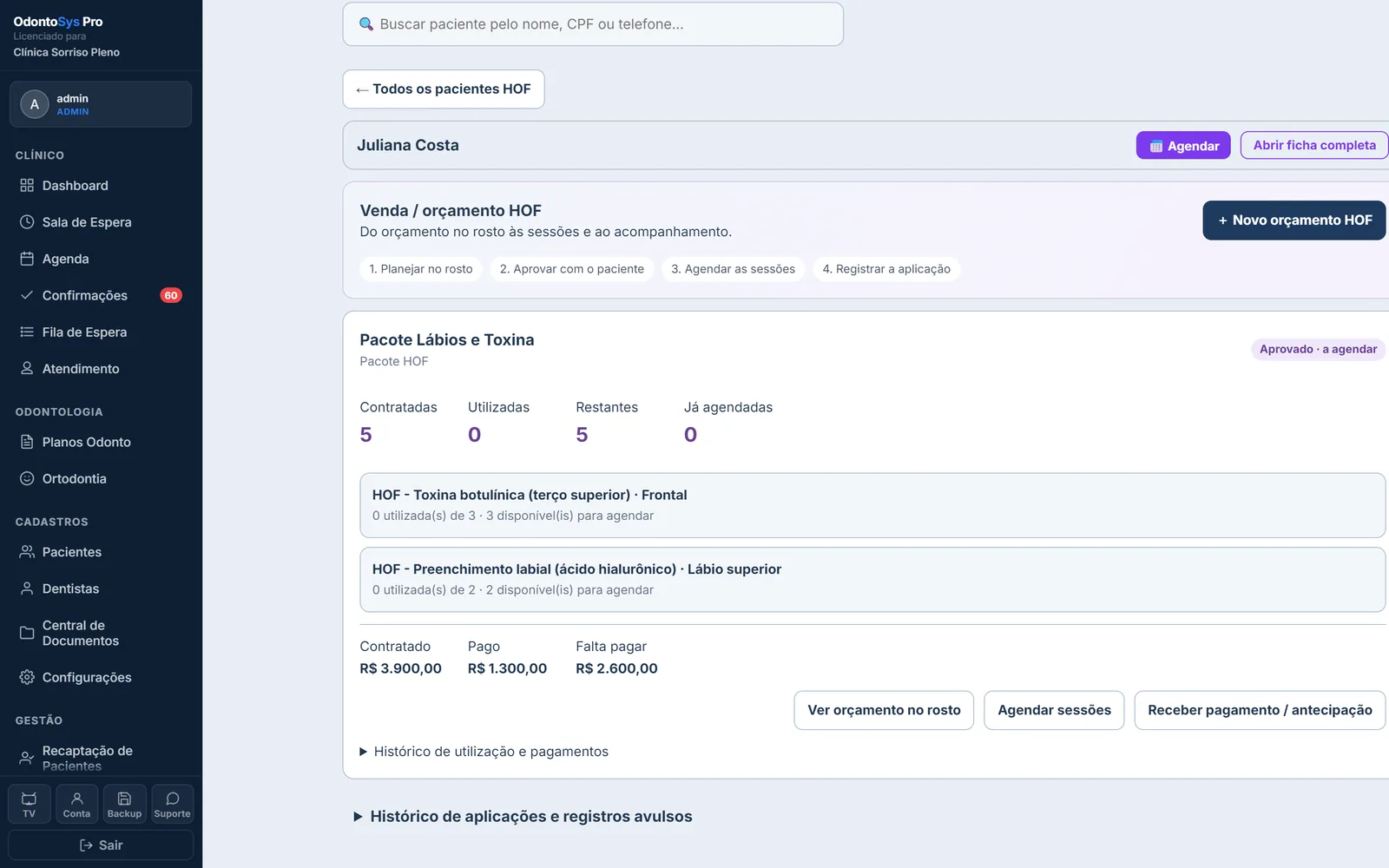The height and width of the screenshot is (868, 1389).
Task: Open the Suporte chat button
Action: pyautogui.click(x=172, y=804)
